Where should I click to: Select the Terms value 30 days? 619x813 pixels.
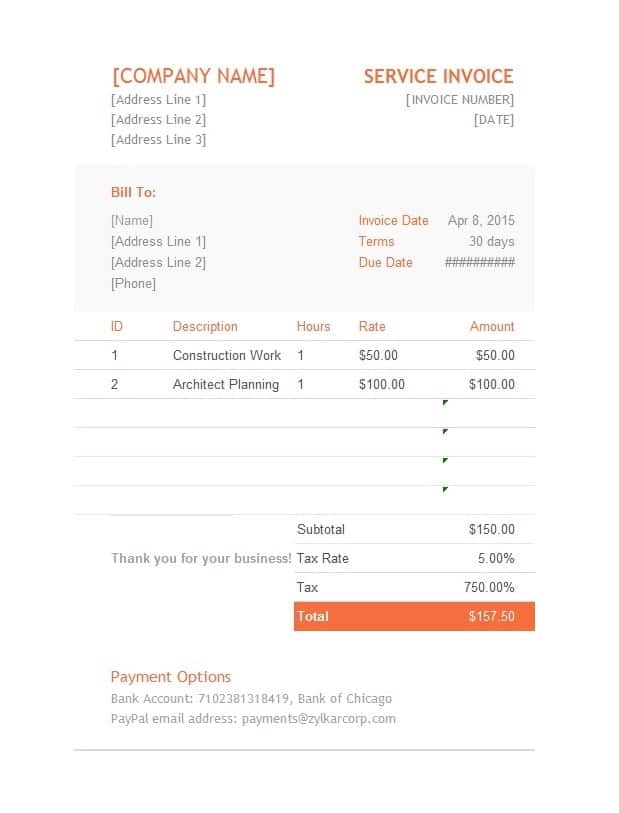click(491, 242)
